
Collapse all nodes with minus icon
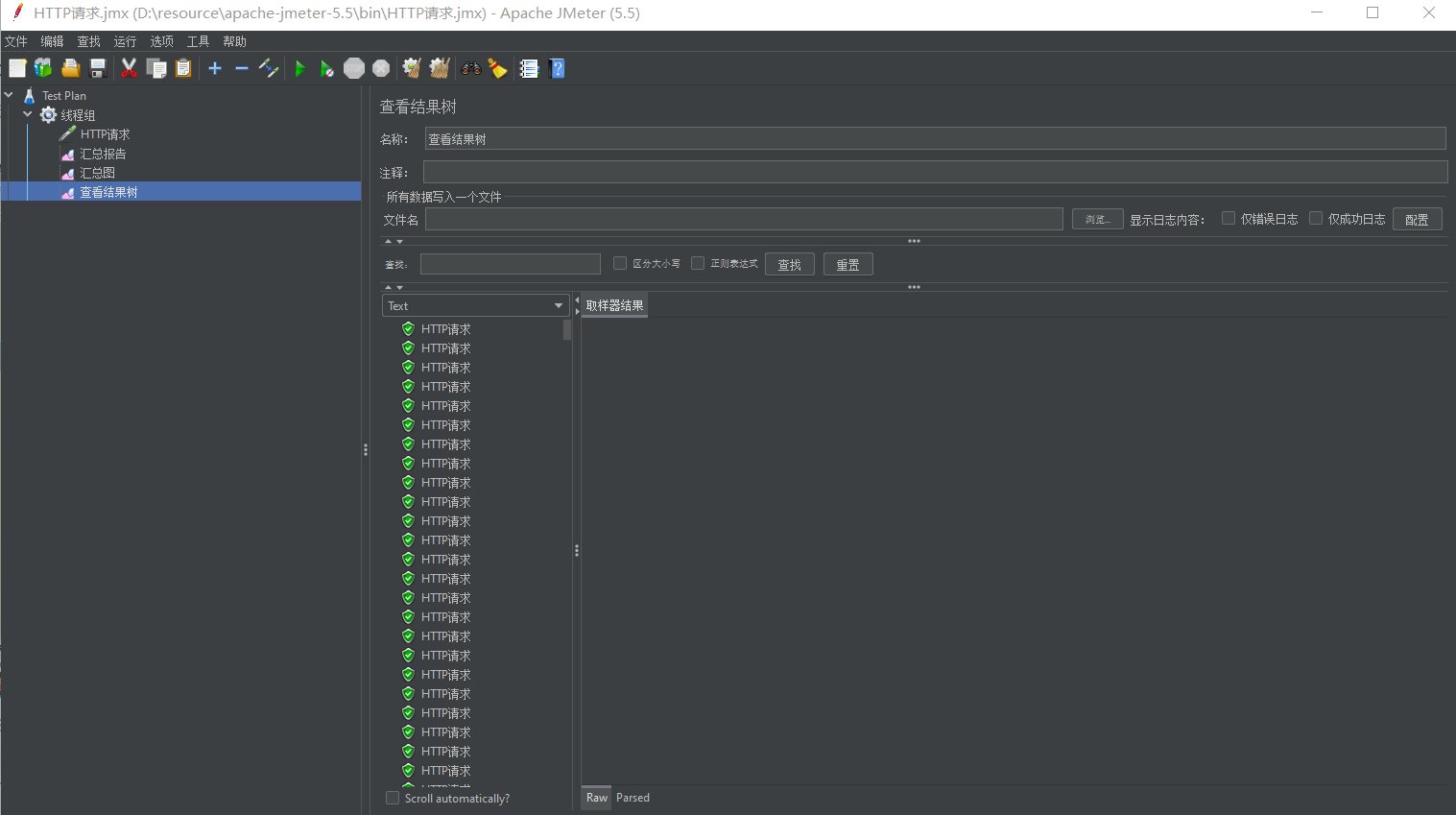[242, 68]
